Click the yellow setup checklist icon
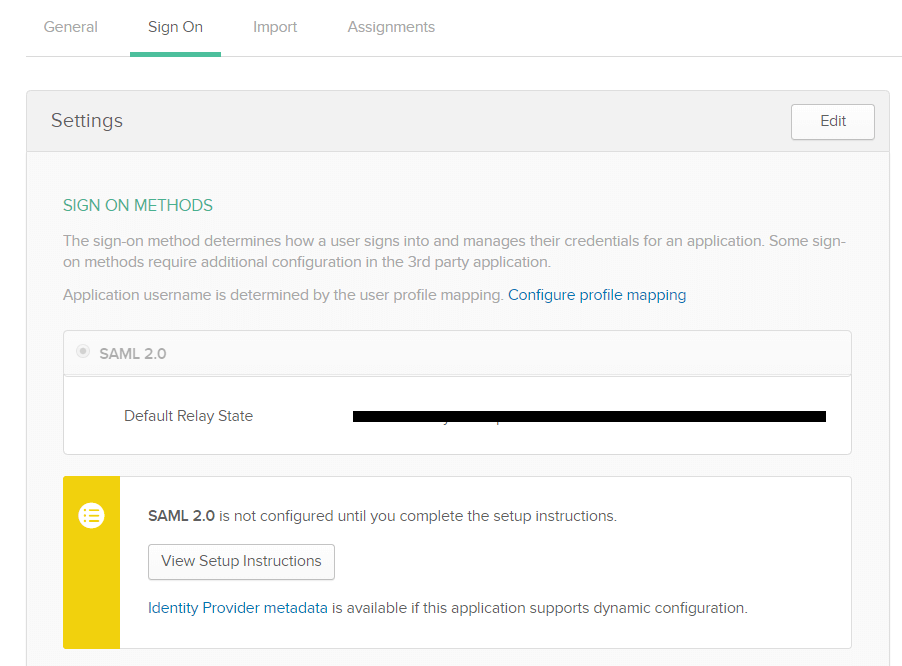The width and height of the screenshot is (902, 666). click(x=91, y=516)
